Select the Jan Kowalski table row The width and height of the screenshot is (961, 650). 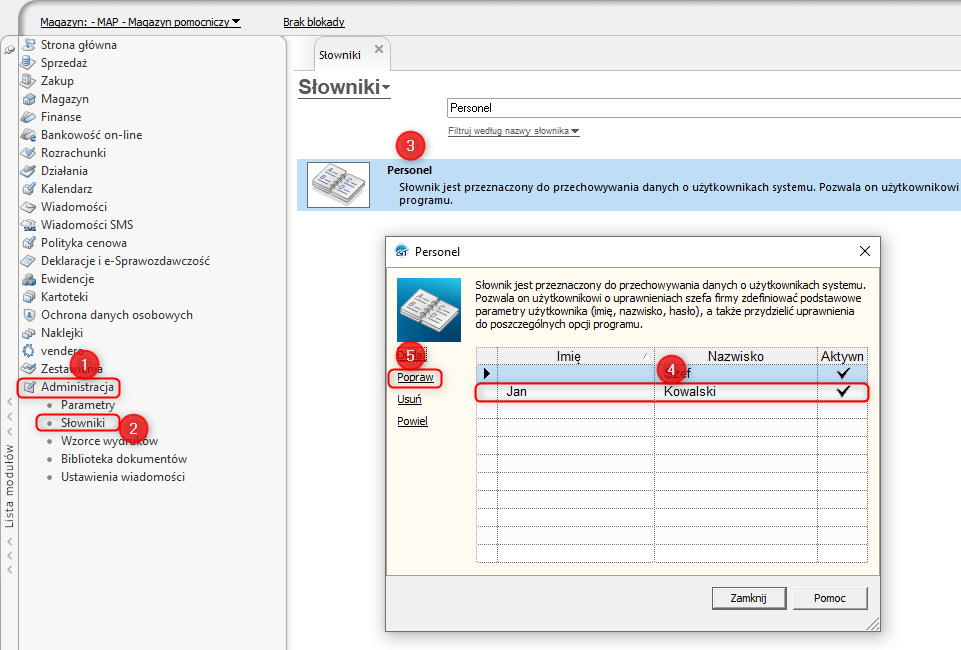(x=672, y=391)
